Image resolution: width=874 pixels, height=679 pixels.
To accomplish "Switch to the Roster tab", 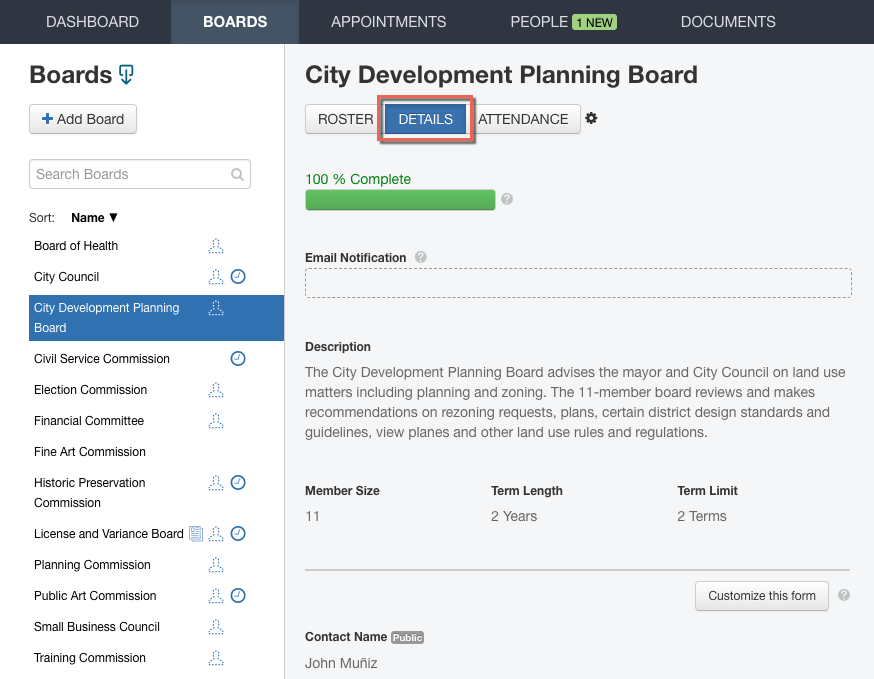I will pos(345,118).
